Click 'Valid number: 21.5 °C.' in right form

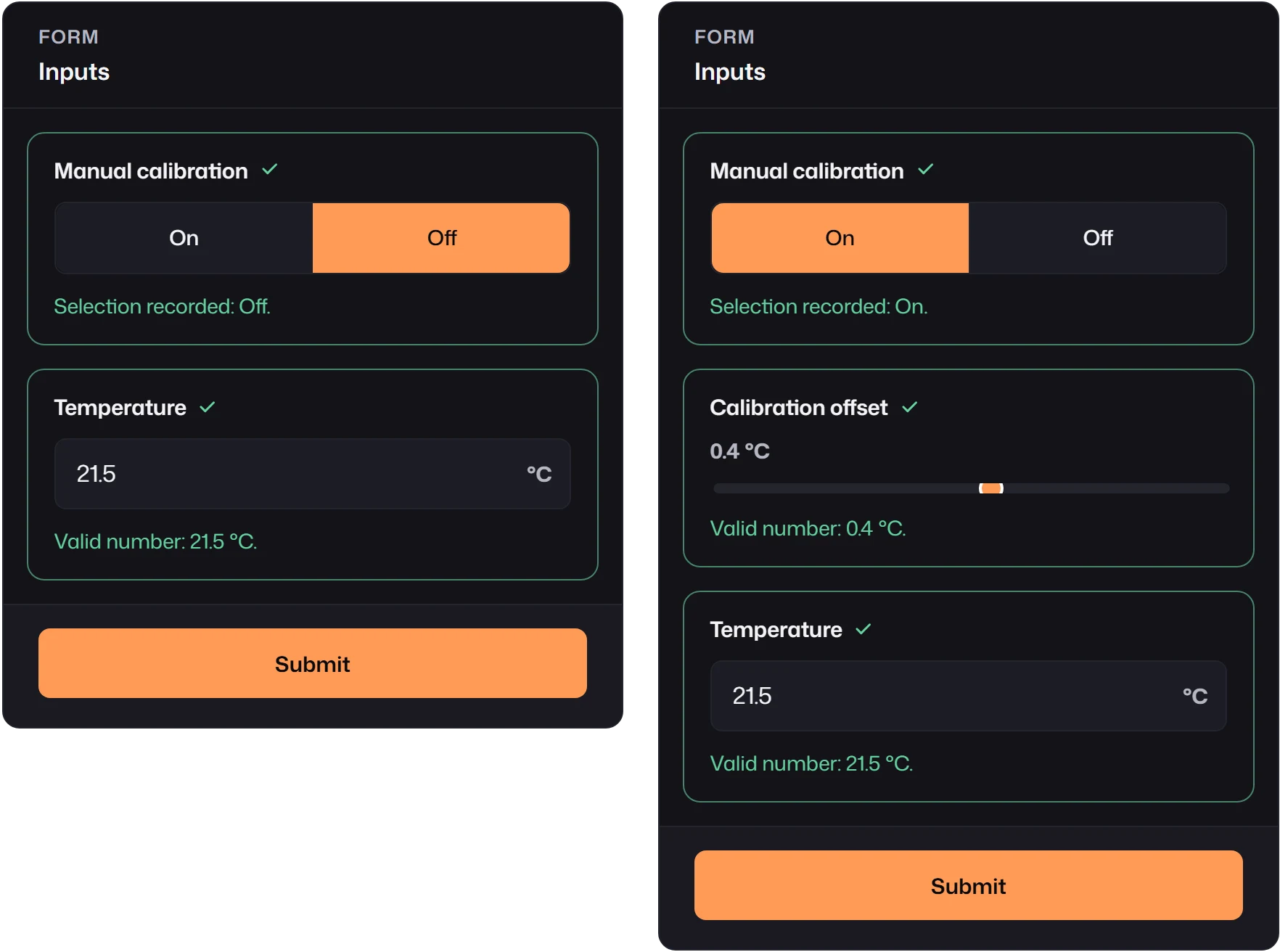tap(812, 763)
